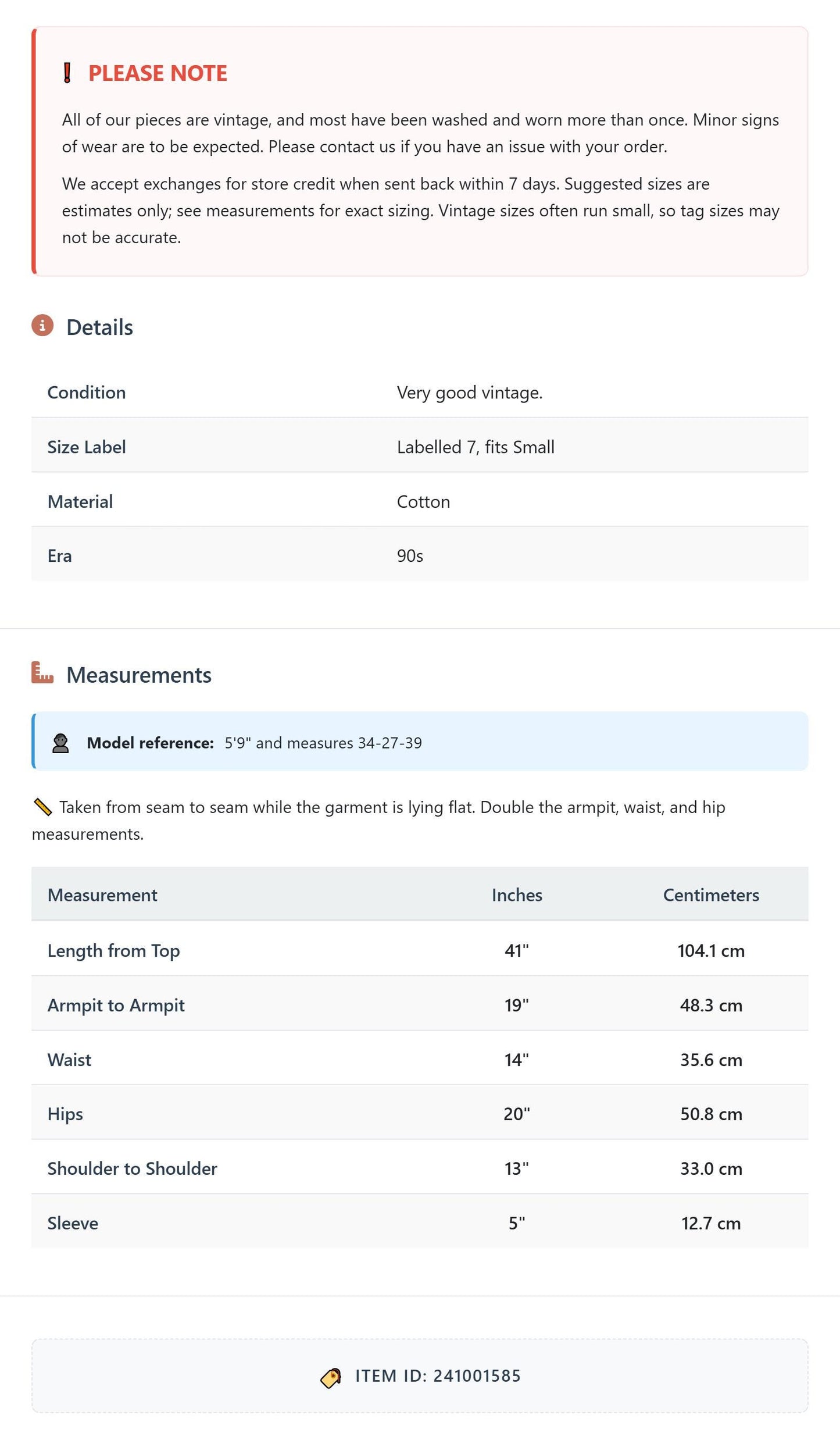This screenshot has height=1440, width=840.
Task: Click the model silhouette icon
Action: coord(60,743)
